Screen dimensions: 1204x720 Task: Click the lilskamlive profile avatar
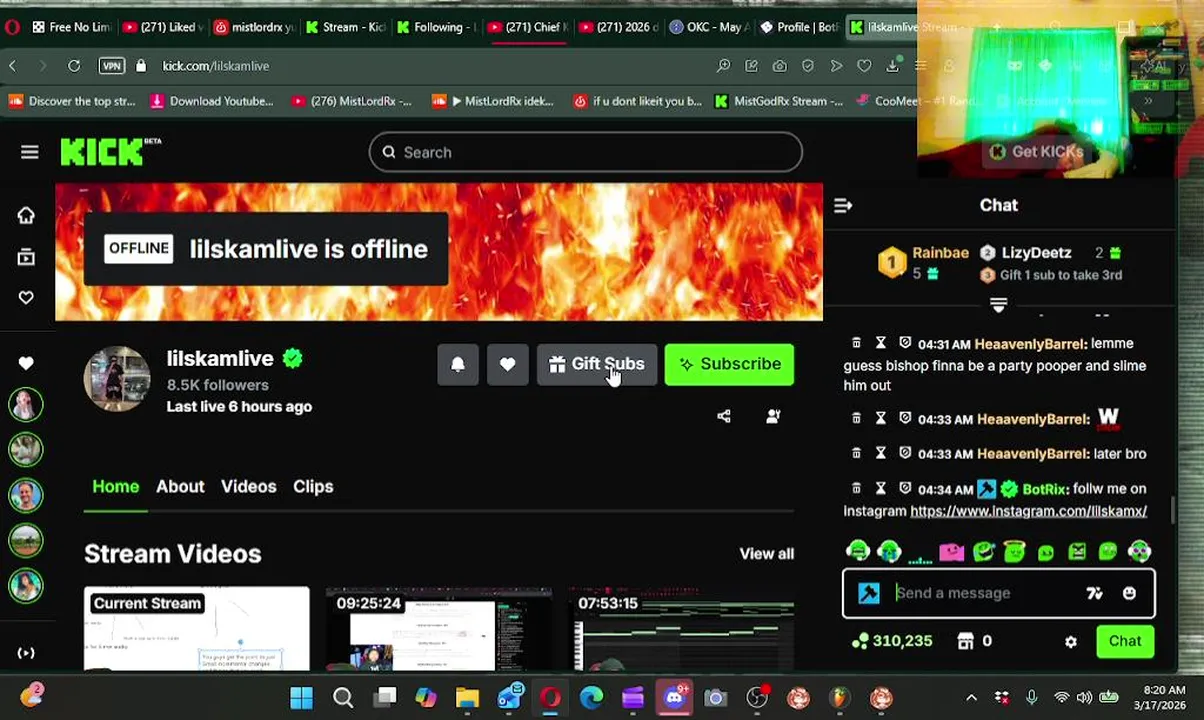(x=117, y=380)
